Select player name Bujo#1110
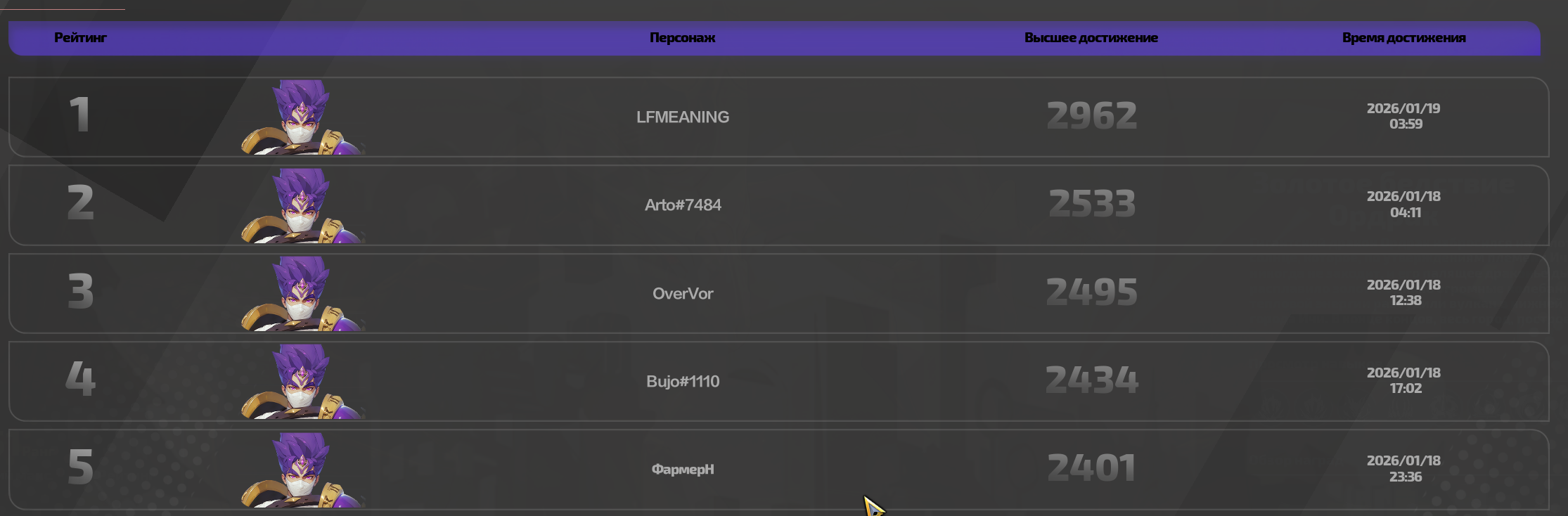Screen dimensions: 1568x516 tap(682, 382)
